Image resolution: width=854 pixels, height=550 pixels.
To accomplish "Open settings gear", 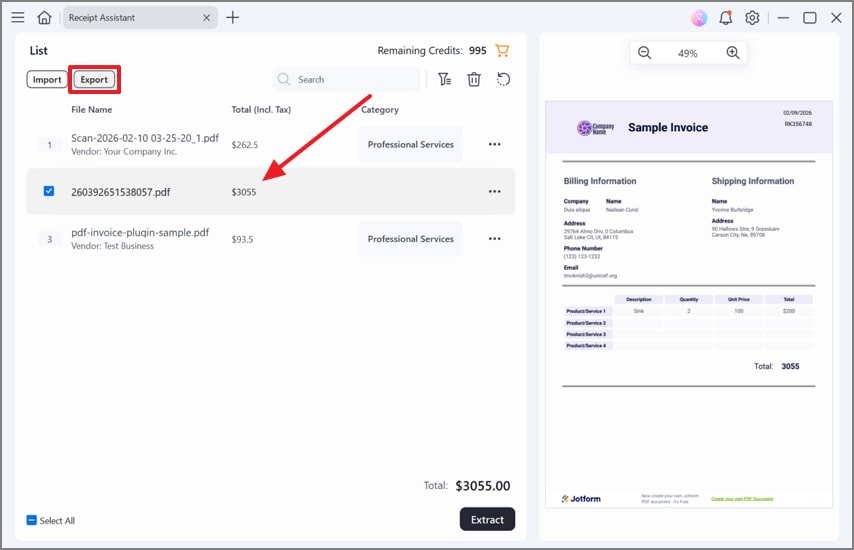I will 752,18.
